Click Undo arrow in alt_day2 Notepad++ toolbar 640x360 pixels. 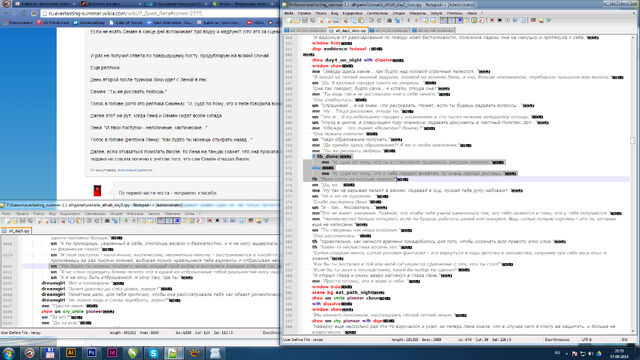coord(371,20)
